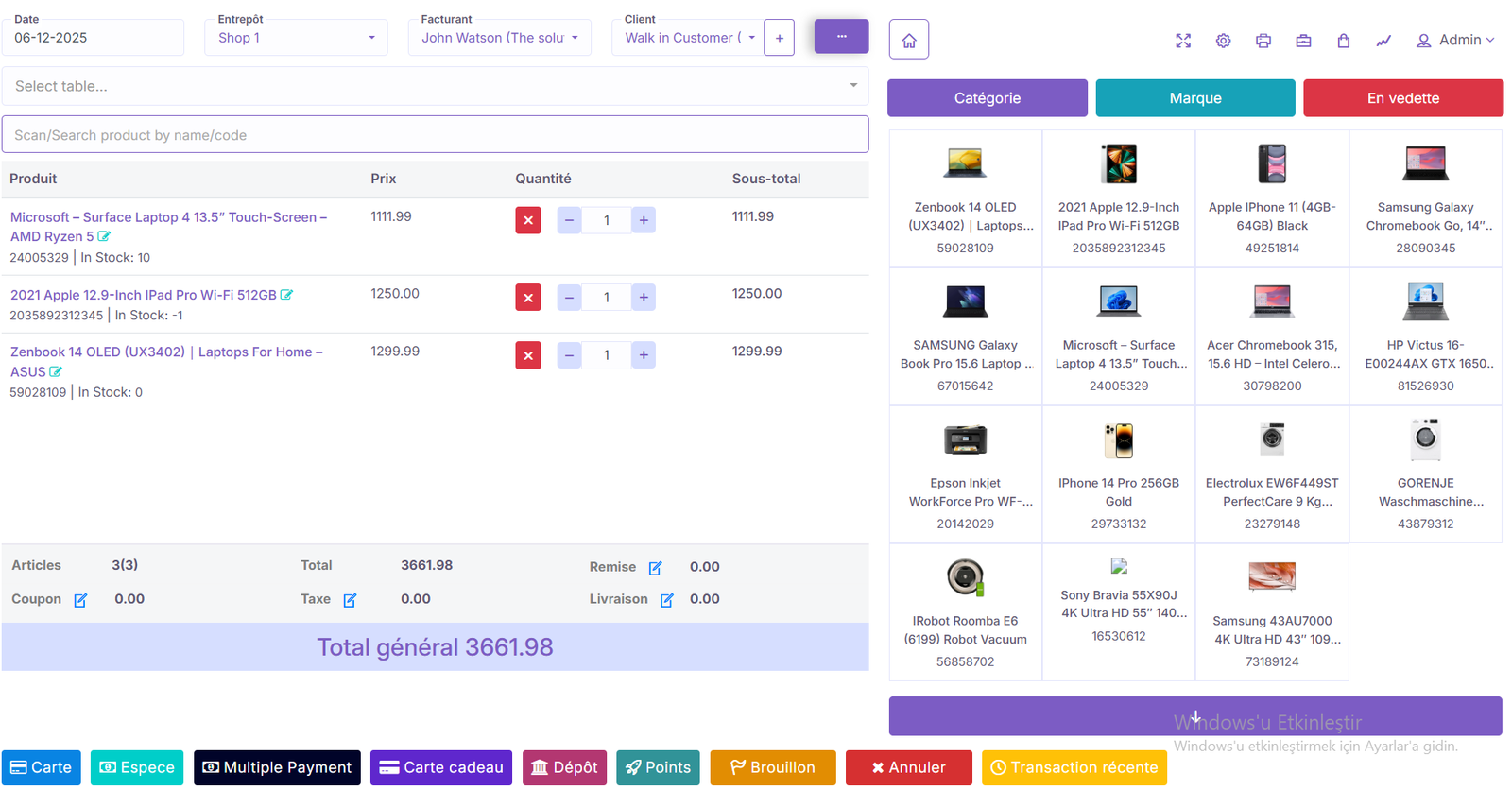Click the Espece payment button
1512x790 pixels.
point(137,767)
